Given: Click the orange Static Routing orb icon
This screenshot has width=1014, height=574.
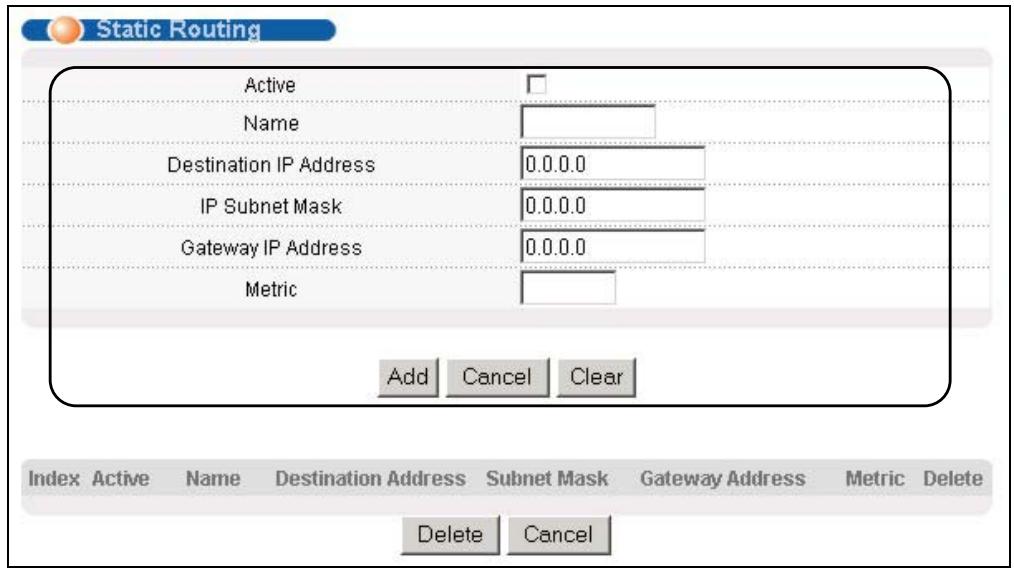Looking at the screenshot, I should click(65, 30).
